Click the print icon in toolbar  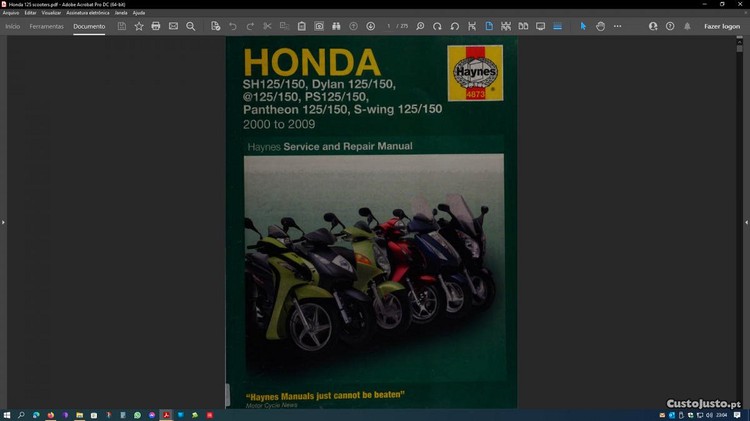pos(156,26)
